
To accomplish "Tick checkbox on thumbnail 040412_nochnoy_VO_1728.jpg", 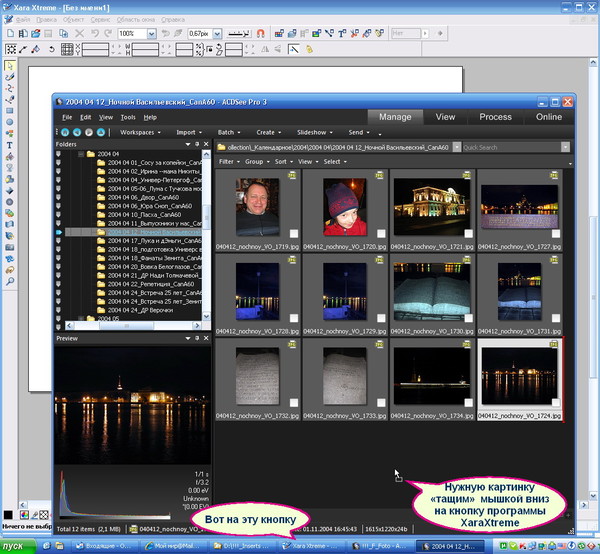I will pyautogui.click(x=293, y=318).
